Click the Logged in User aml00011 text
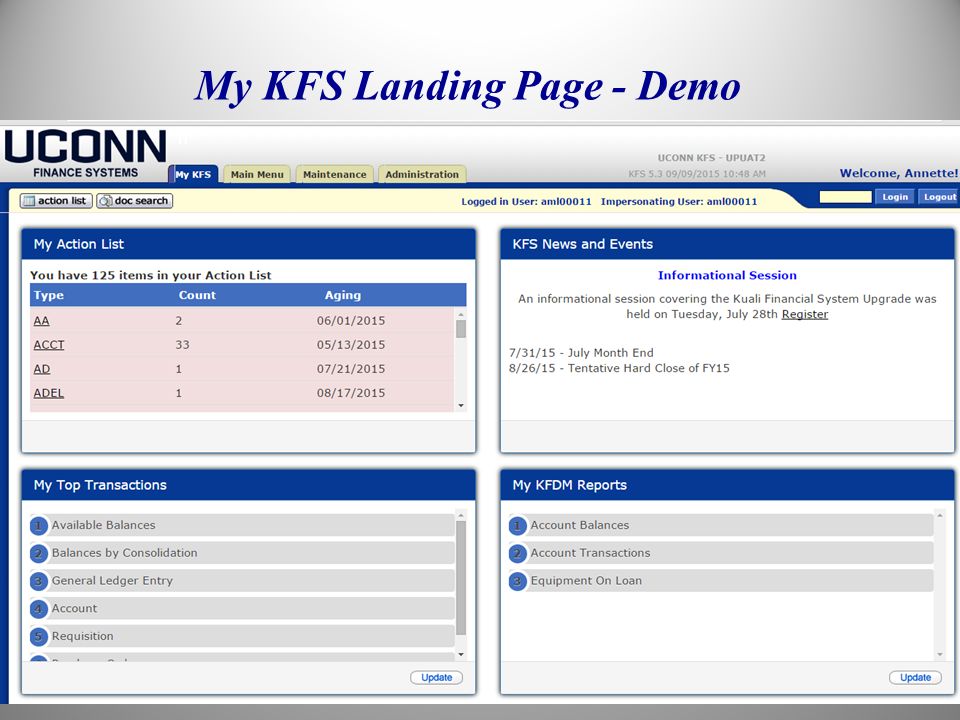Screen dimensions: 960x720 [527, 201]
